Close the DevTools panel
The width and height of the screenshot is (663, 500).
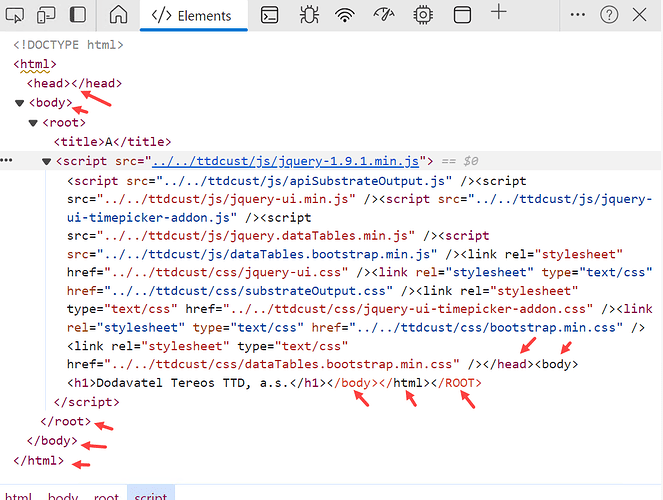[639, 15]
